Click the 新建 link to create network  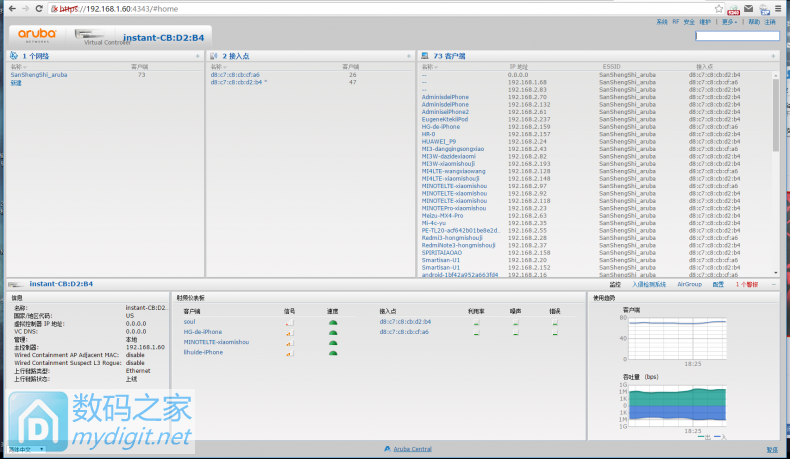pyautogui.click(x=15, y=82)
